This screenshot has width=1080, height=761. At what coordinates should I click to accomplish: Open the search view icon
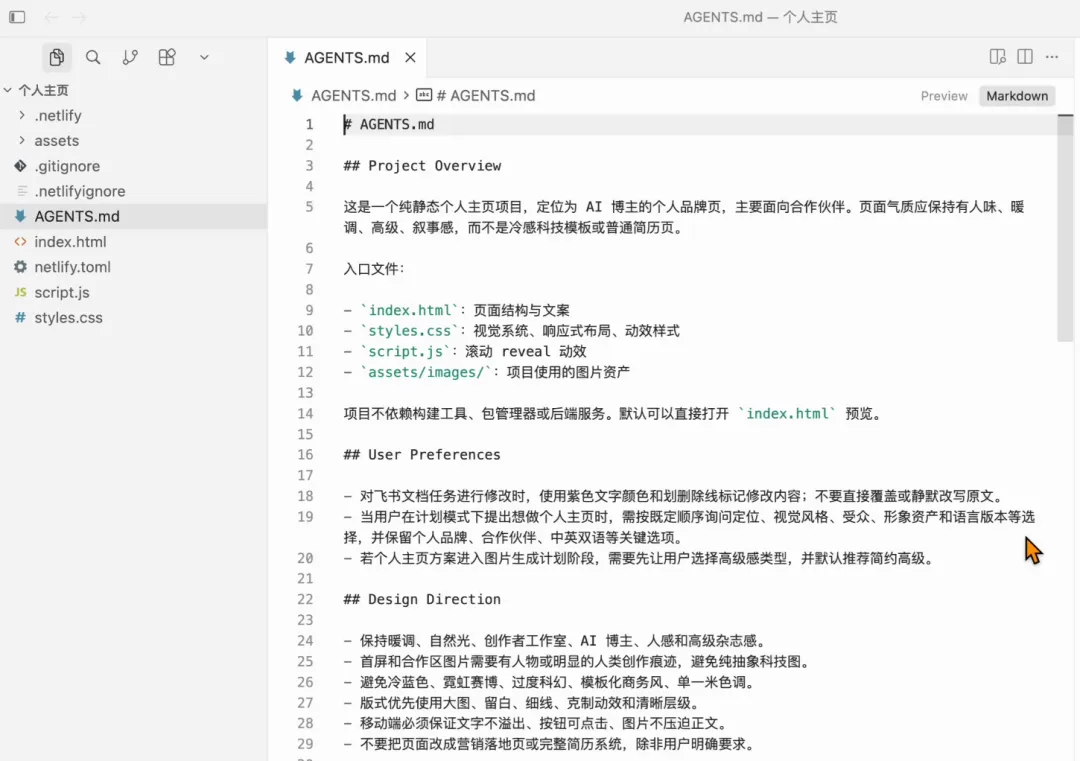tap(93, 57)
